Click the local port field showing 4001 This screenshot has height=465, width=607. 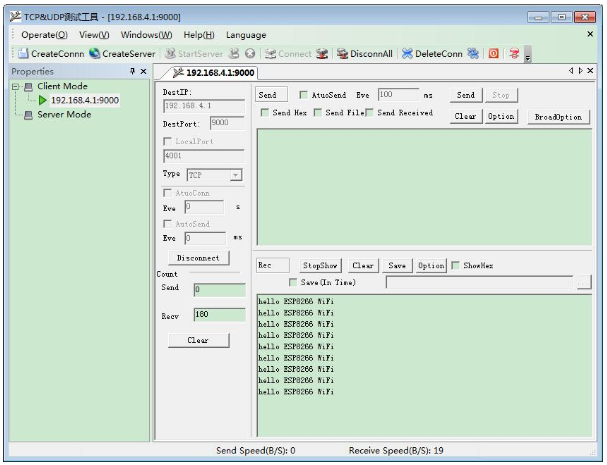click(204, 156)
